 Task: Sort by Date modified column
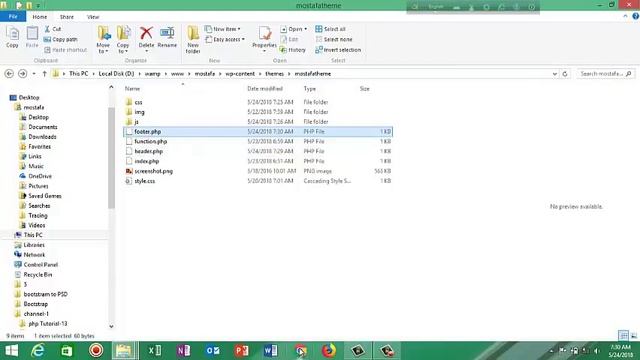pyautogui.click(x=265, y=89)
